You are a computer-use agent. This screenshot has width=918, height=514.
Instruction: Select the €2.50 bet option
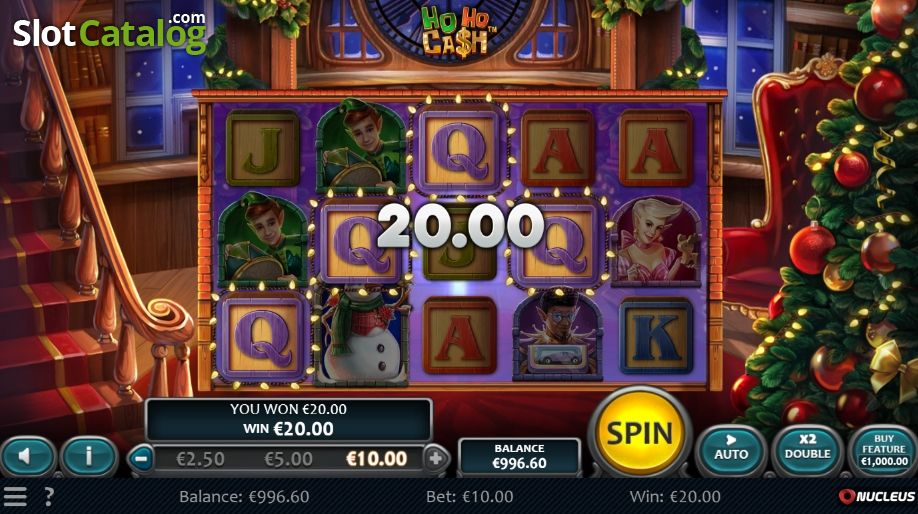coord(200,459)
